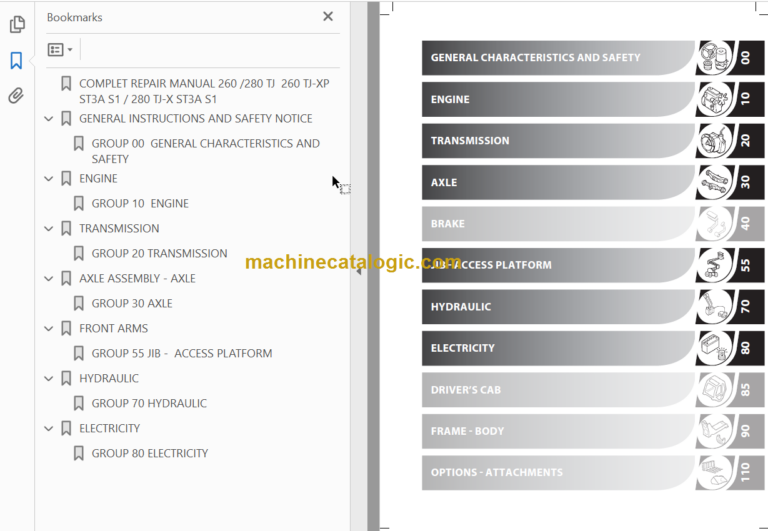Click the battery icon for section 80
Viewport: 768px width, 531px height.
714,348
